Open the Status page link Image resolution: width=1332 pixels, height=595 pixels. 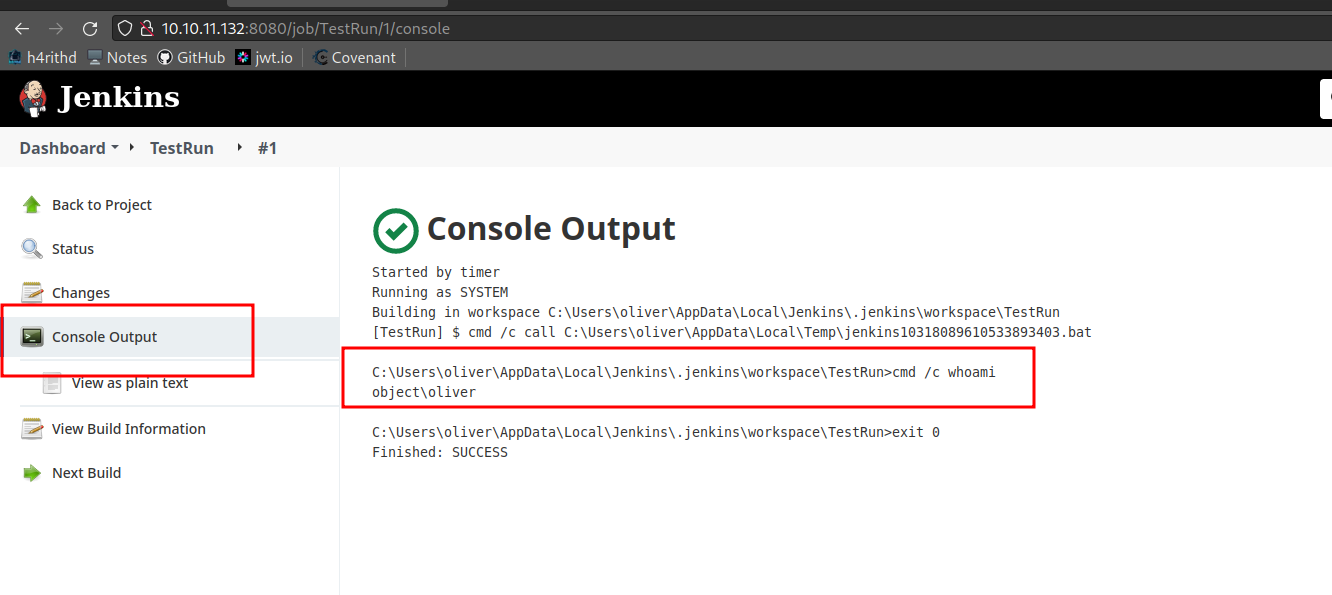pyautogui.click(x=73, y=249)
